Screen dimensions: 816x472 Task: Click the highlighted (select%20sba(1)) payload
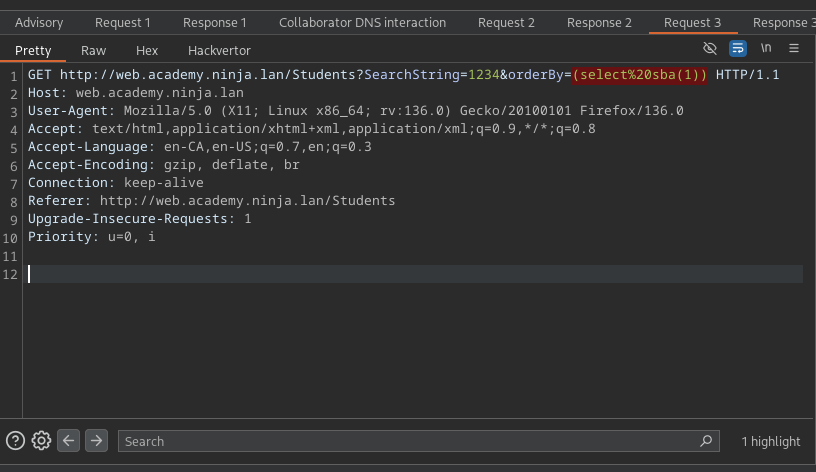[x=640, y=75]
